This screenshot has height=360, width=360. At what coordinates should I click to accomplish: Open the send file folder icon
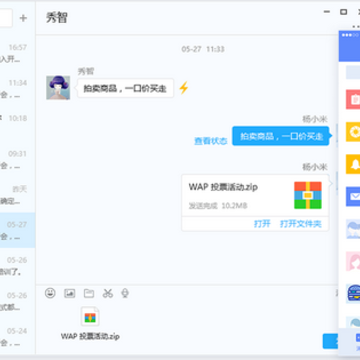(89, 293)
